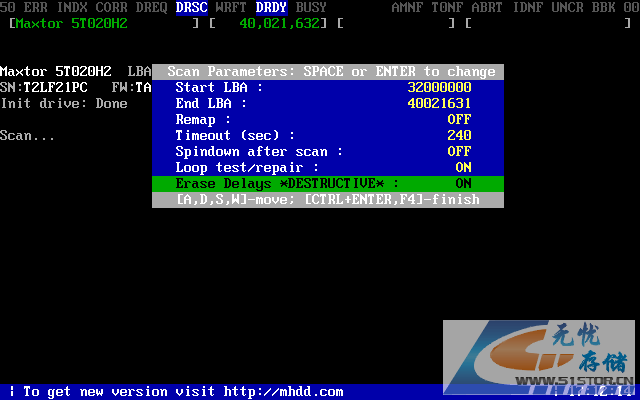Click the DREQ status flag
640x400 pixels.
pos(151,7)
